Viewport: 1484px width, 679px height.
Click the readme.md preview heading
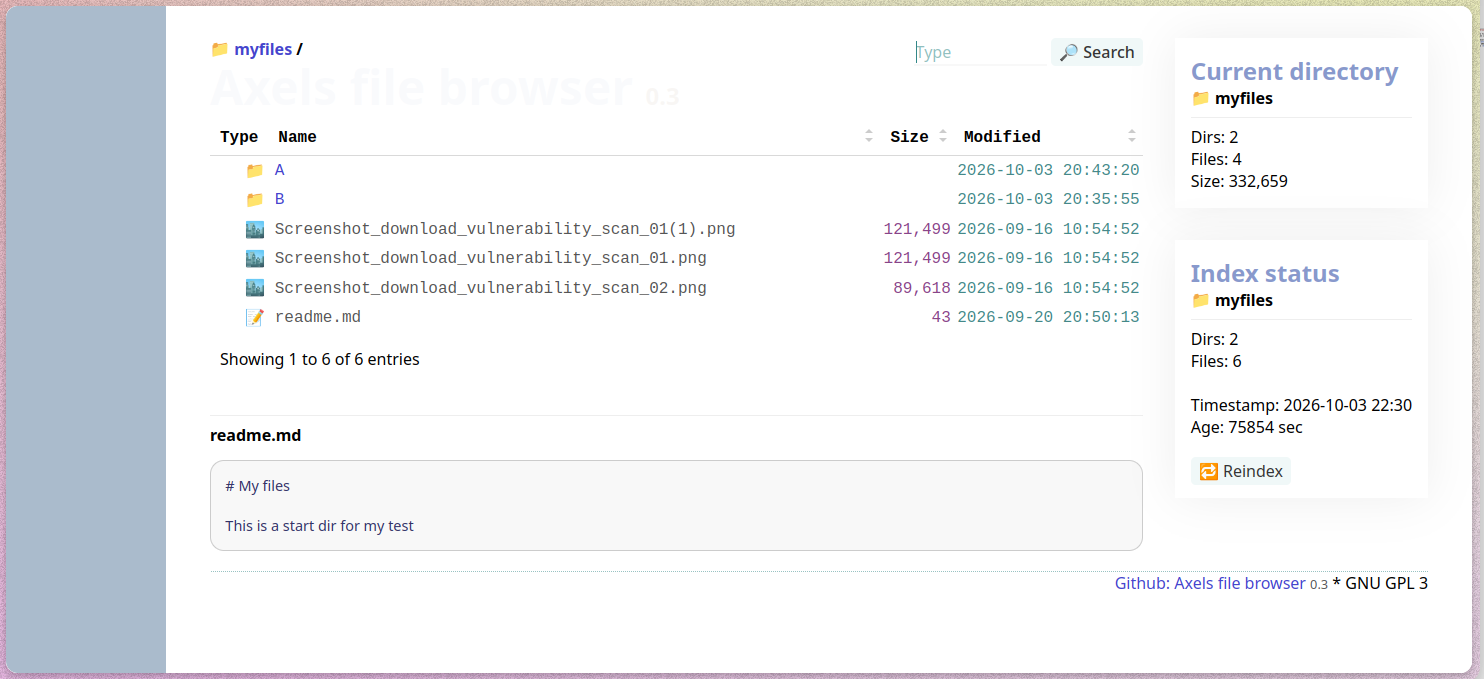pos(256,436)
